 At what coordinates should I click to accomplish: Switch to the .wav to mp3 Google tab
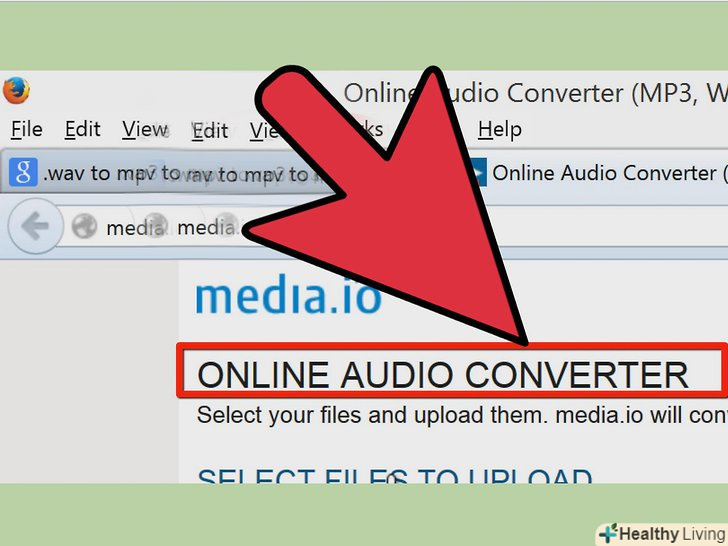[167, 173]
